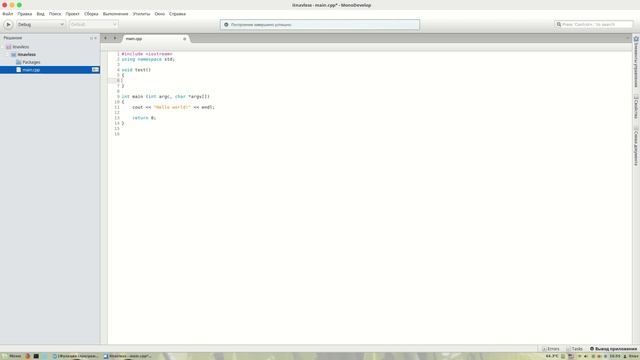This screenshot has height=360, width=640.
Task: Click the 'return 0;' line
Action: click(x=144, y=118)
